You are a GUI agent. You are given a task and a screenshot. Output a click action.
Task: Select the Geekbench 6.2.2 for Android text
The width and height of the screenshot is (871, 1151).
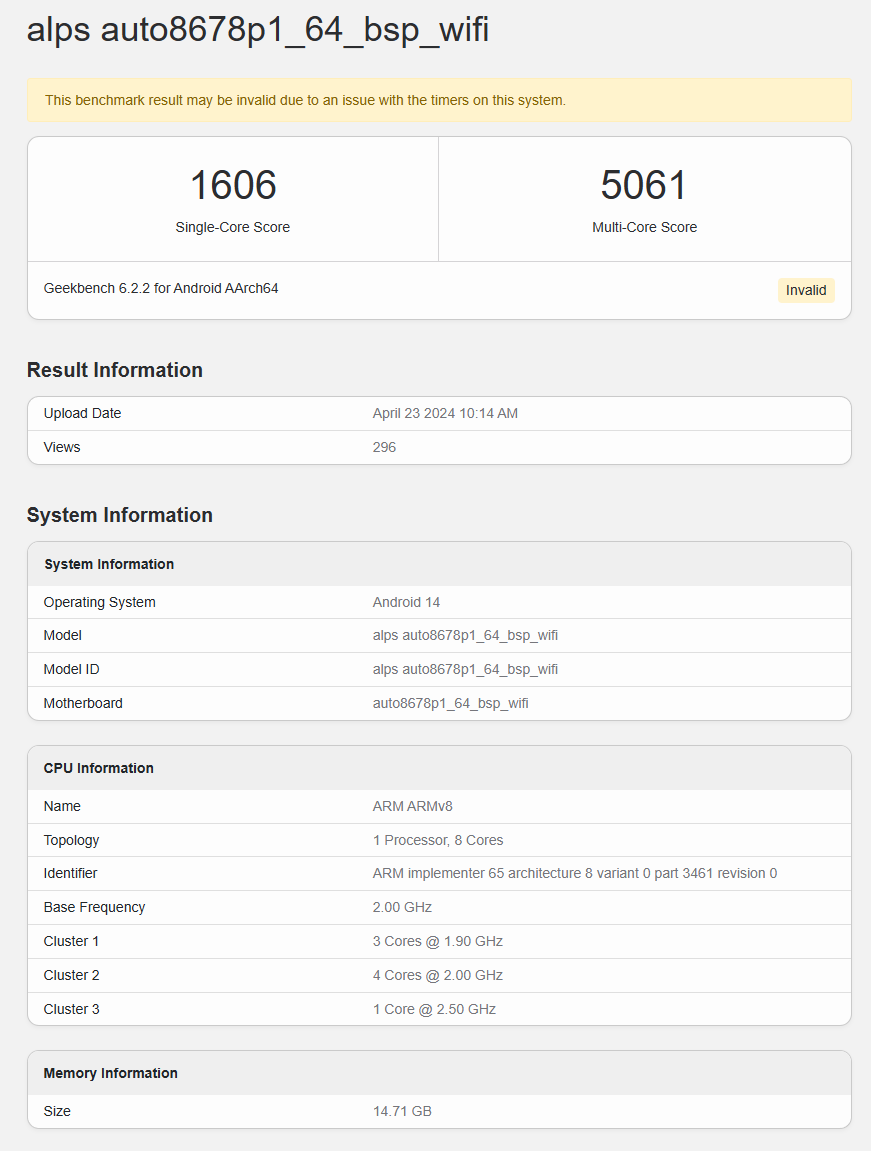pyautogui.click(x=161, y=288)
